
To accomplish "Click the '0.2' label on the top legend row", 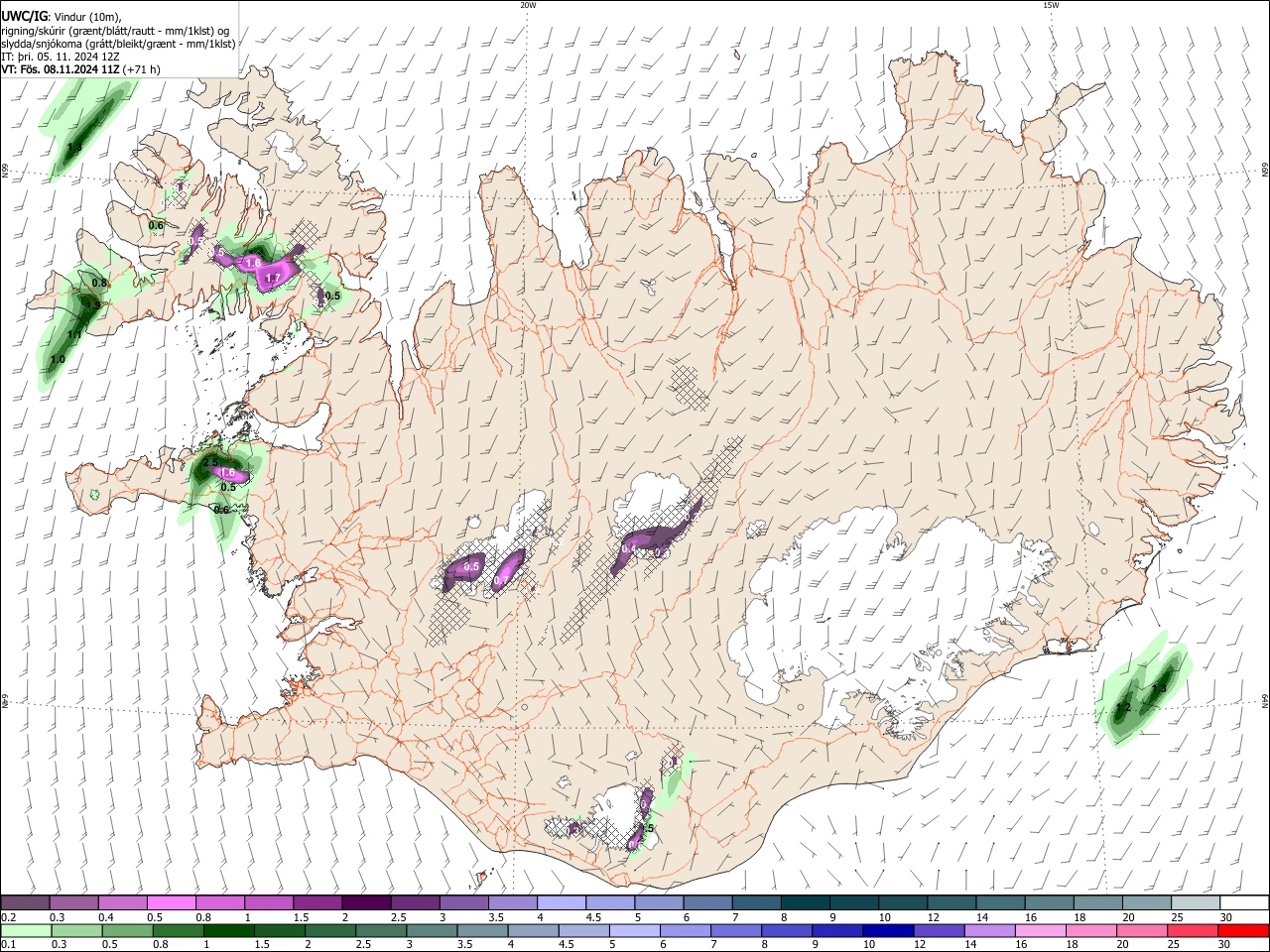I will (7, 917).
